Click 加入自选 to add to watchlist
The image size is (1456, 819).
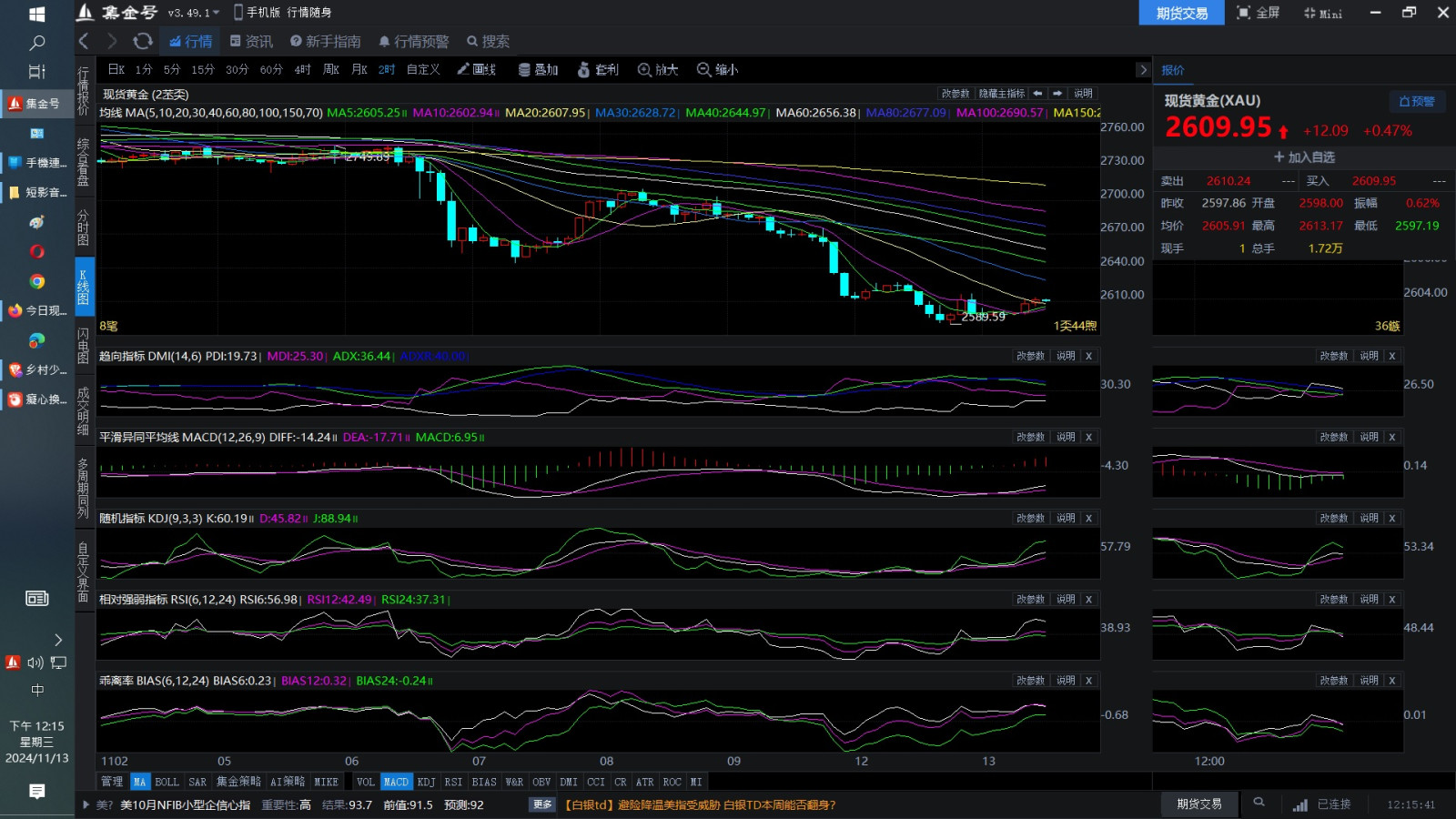[1303, 157]
